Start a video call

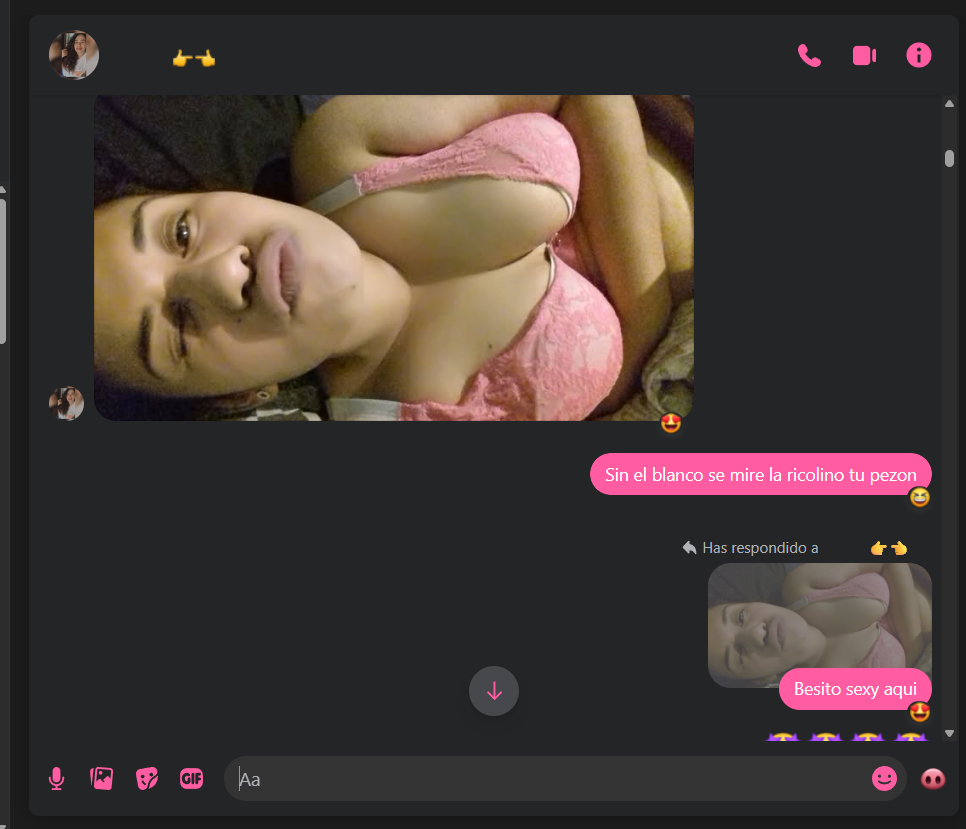click(x=864, y=55)
